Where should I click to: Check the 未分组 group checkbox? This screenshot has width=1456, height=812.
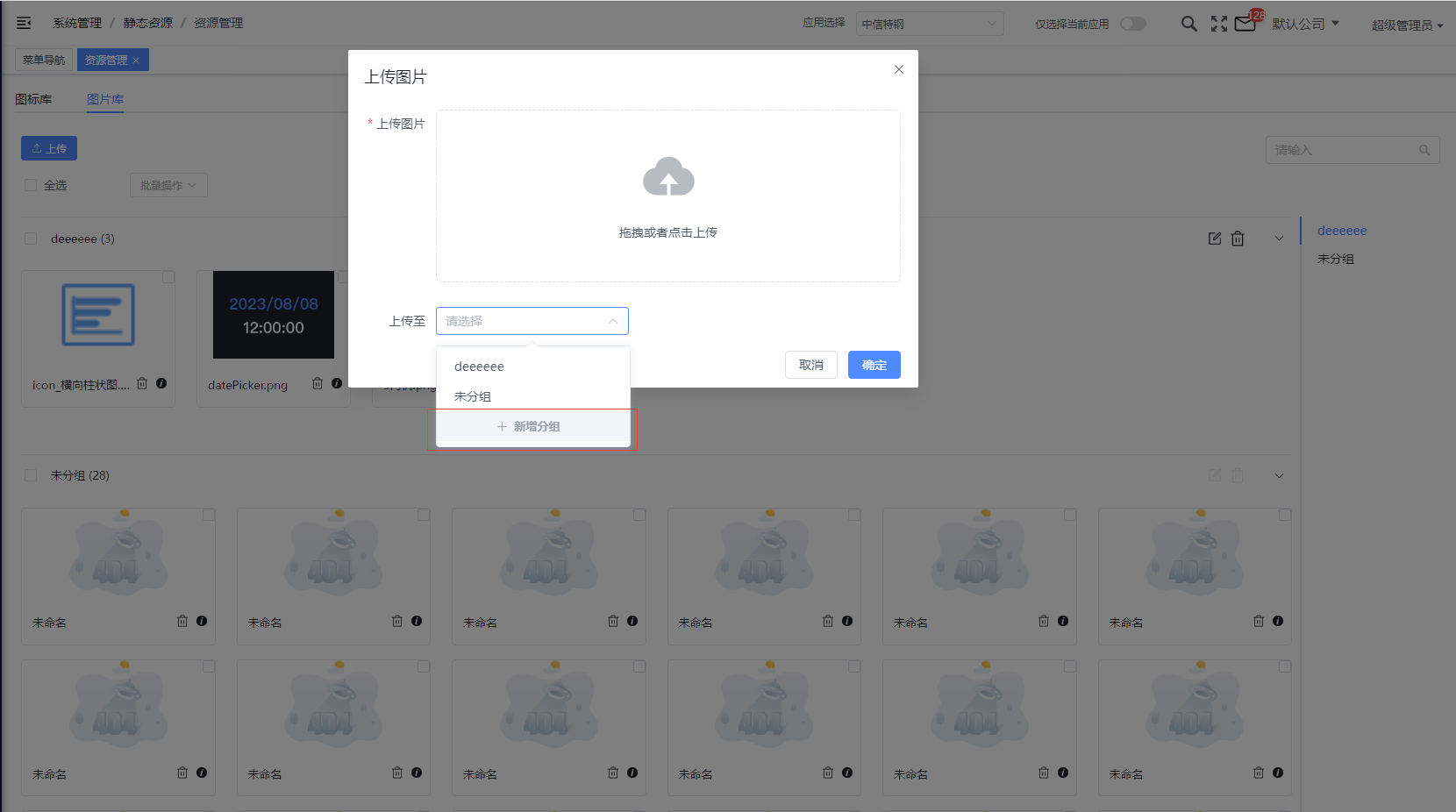31,475
